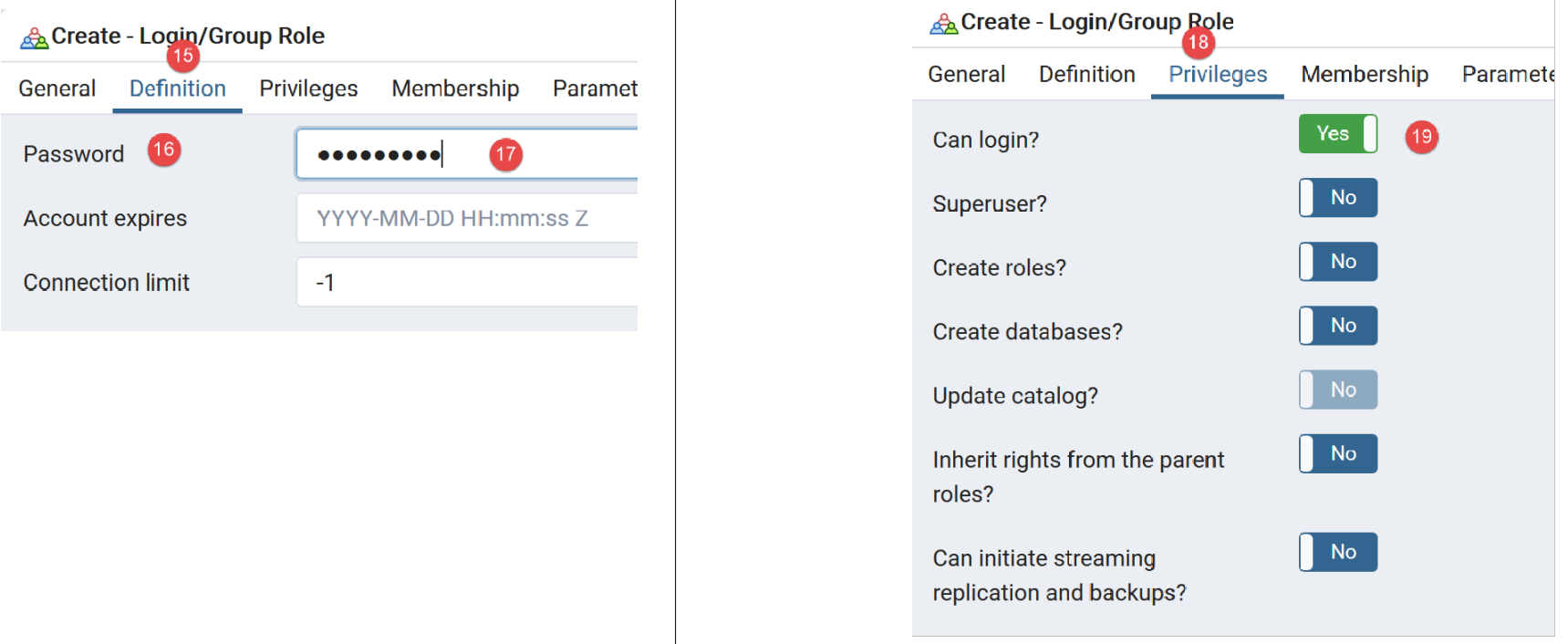This screenshot has height=644, width=1568.
Task: Toggle the 'Can login?' switch off
Action: [1337, 134]
